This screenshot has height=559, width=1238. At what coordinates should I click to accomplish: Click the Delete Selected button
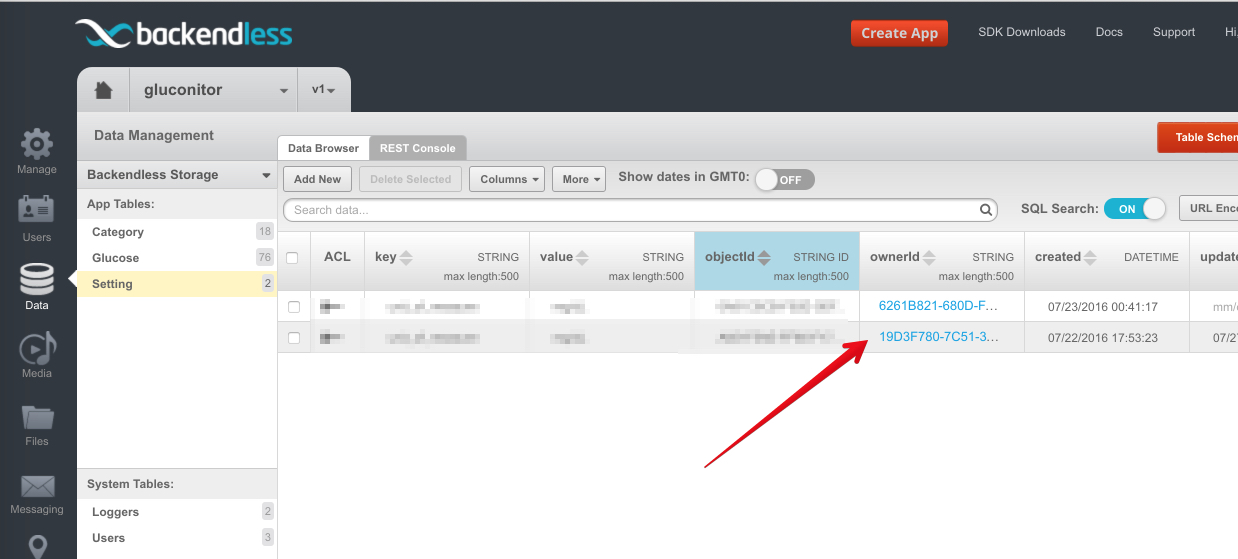click(410, 179)
